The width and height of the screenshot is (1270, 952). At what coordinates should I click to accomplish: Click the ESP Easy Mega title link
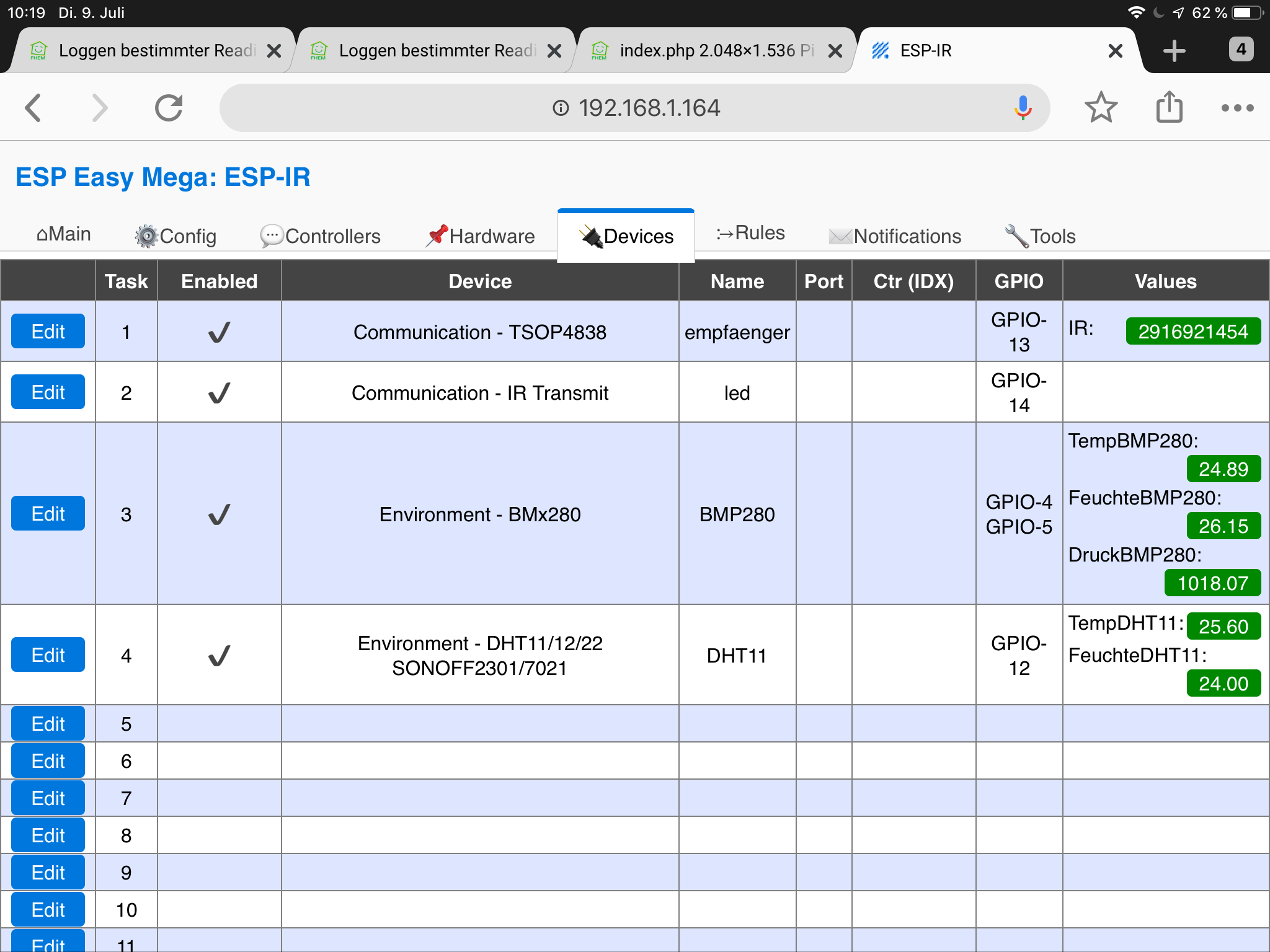pos(162,177)
